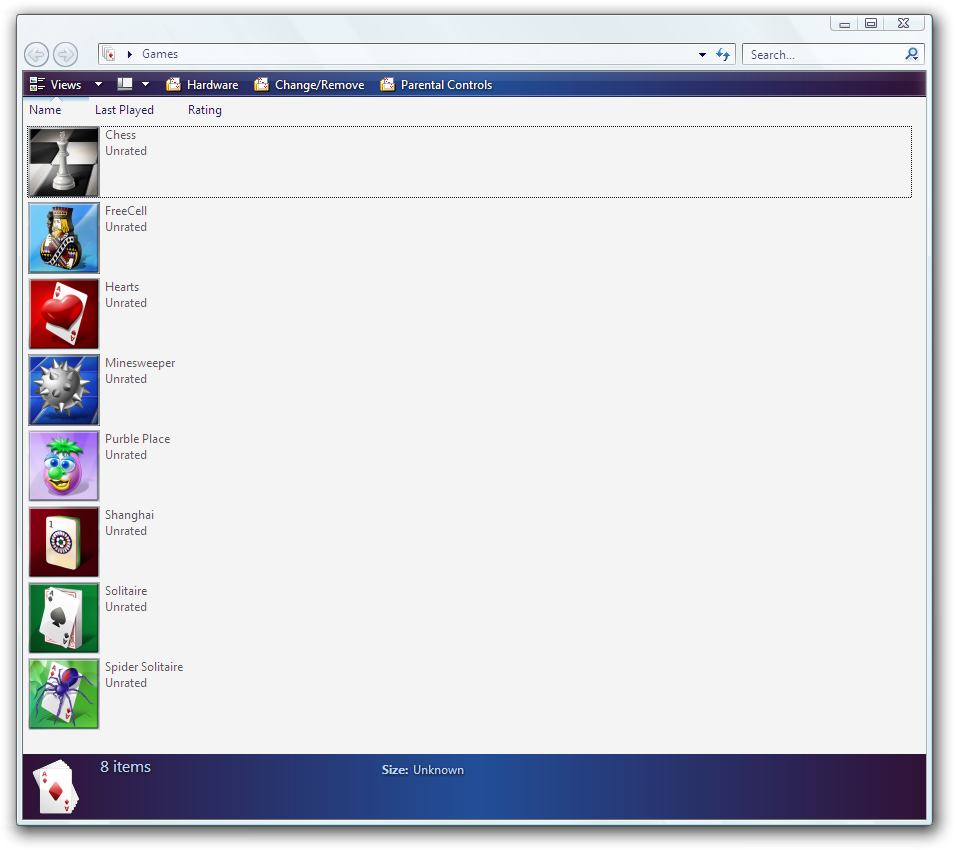Viewport: 956px width, 850px height.
Task: Select the Minesweeper mine icon
Action: click(63, 390)
